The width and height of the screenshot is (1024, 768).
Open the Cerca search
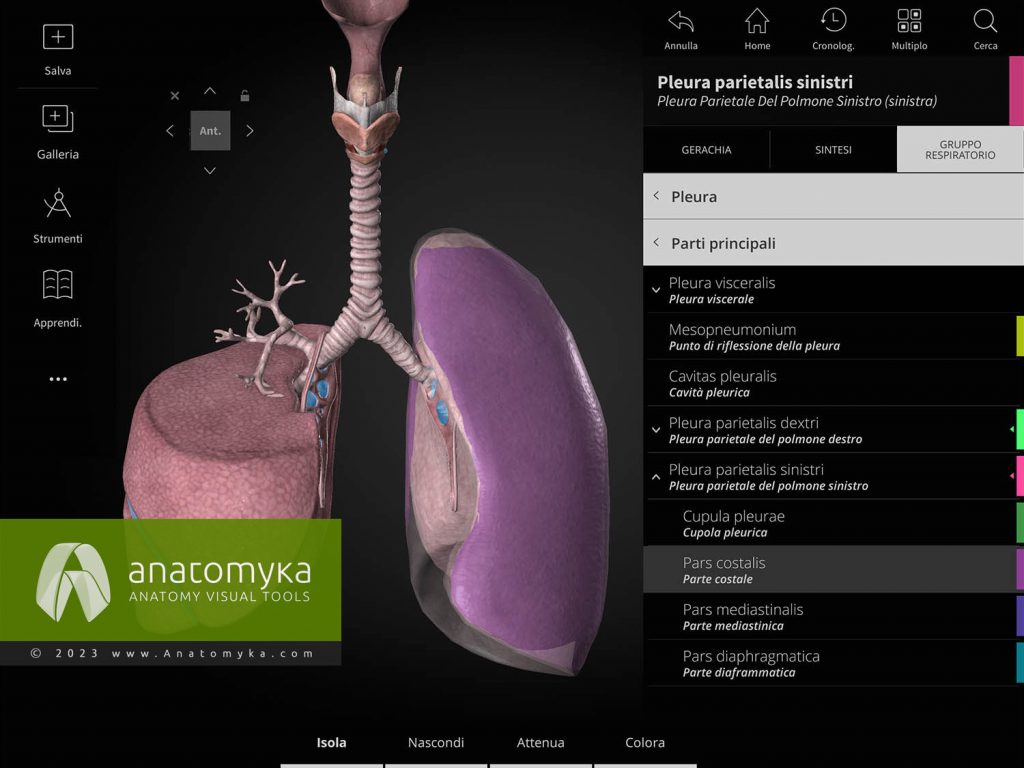pos(985,25)
